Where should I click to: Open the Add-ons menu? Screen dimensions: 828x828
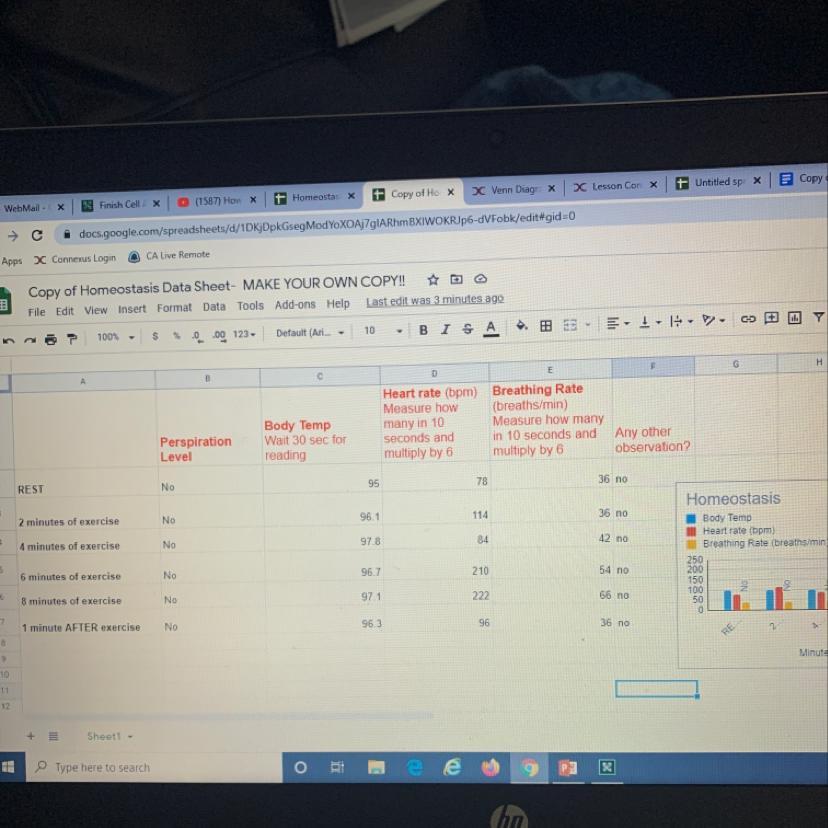click(295, 305)
